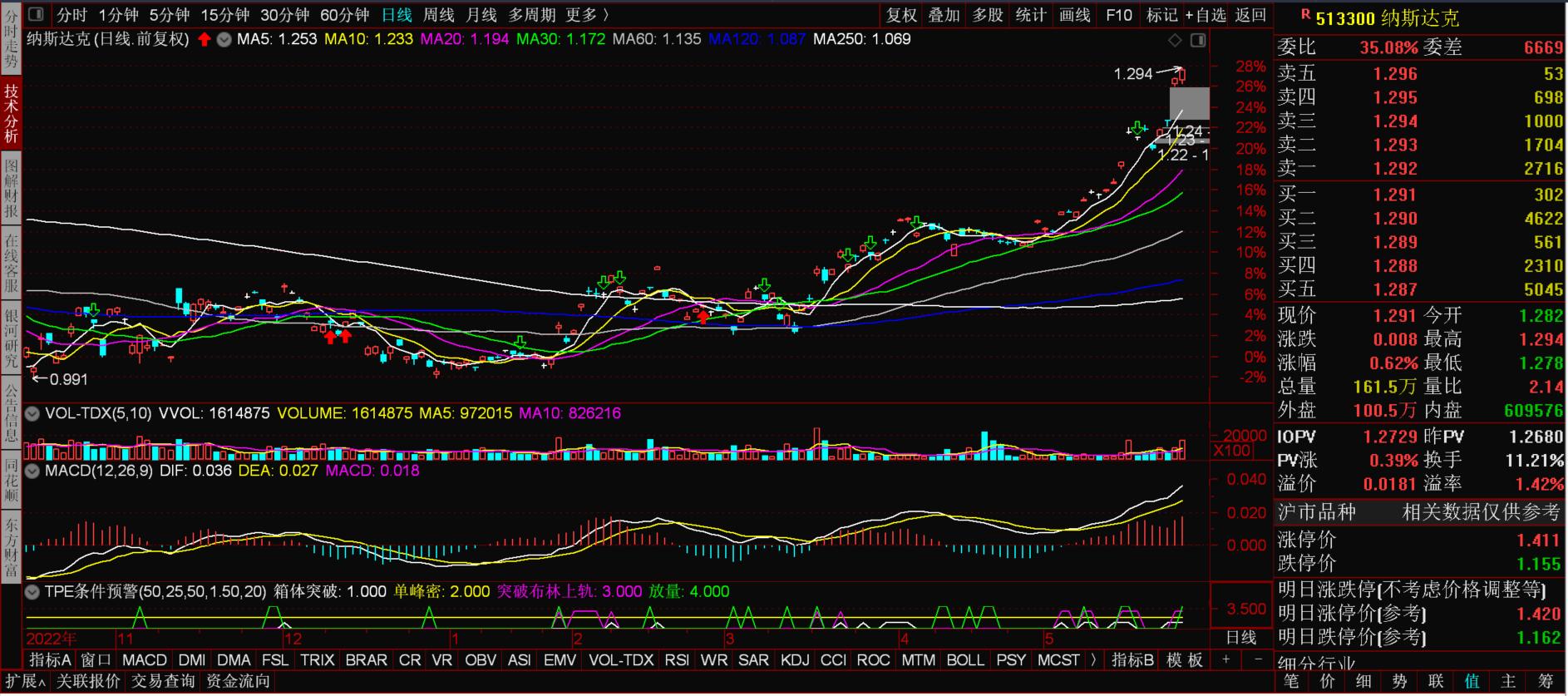Open the 图解财报 sidebar tab

(x=11, y=188)
